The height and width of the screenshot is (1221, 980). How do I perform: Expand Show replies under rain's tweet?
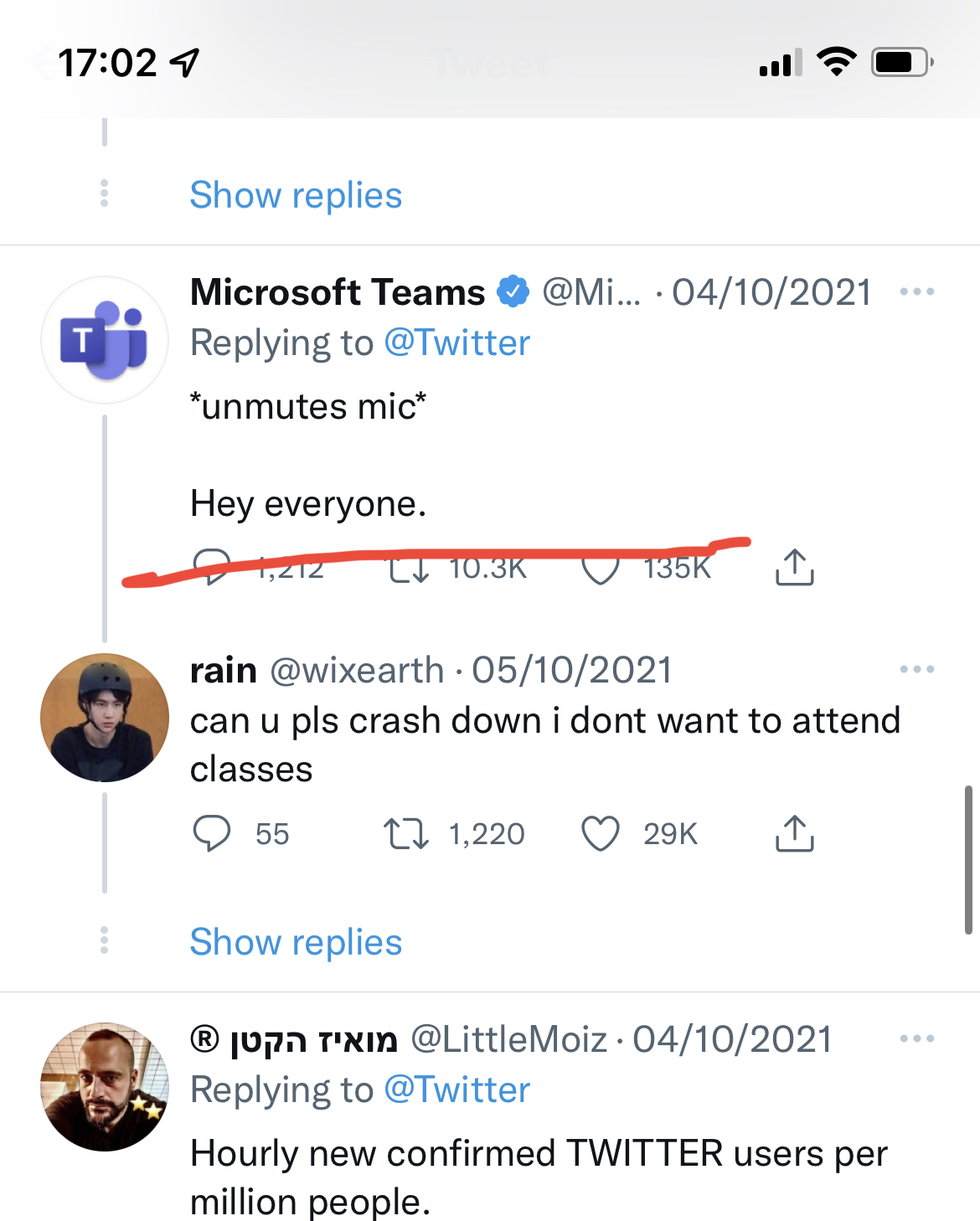(x=296, y=941)
